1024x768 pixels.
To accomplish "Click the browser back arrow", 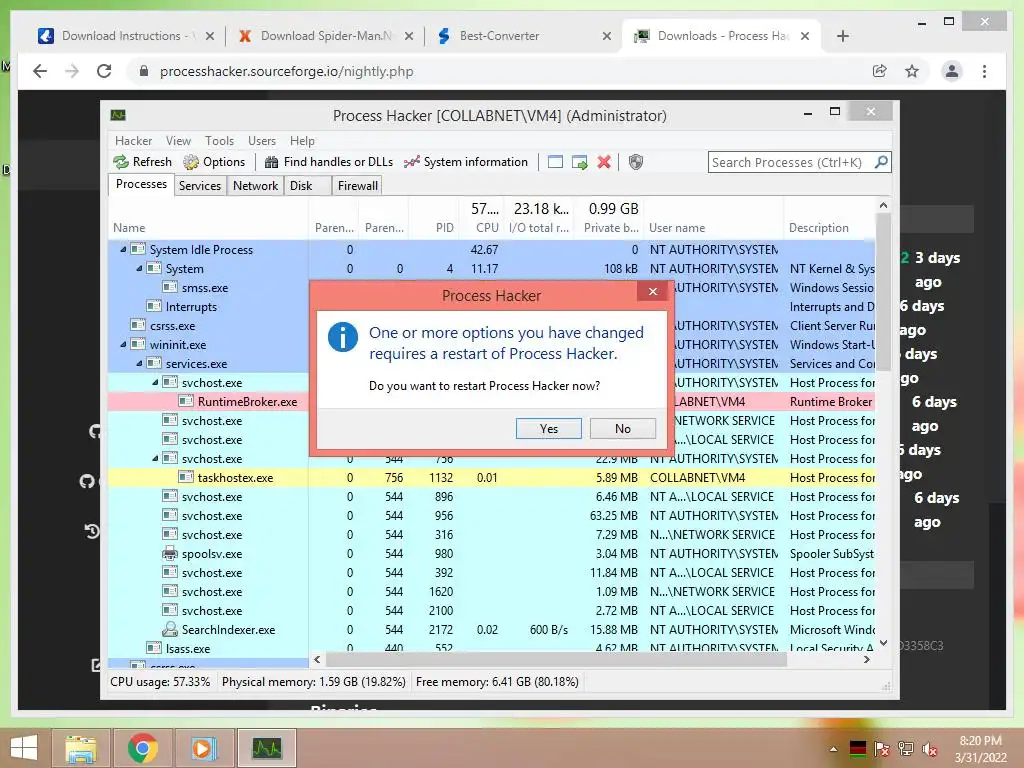I will pos(40,71).
